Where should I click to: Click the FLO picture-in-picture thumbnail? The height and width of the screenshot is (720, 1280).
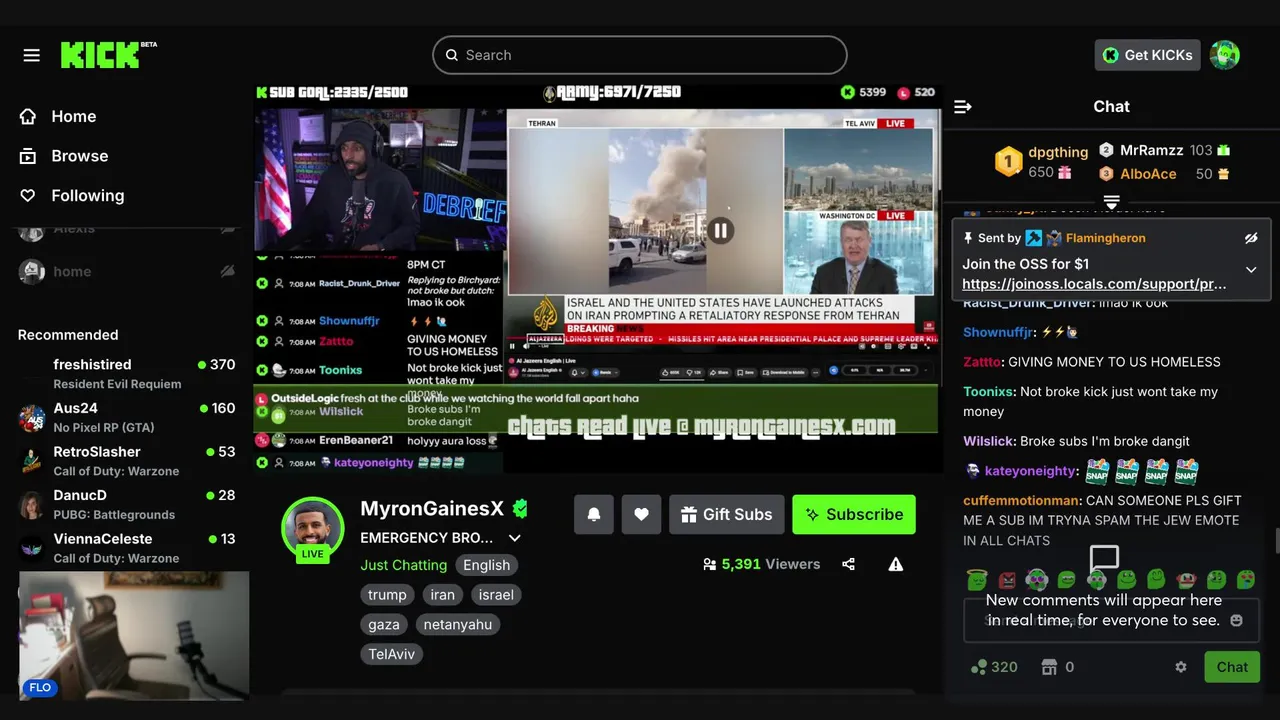point(134,636)
